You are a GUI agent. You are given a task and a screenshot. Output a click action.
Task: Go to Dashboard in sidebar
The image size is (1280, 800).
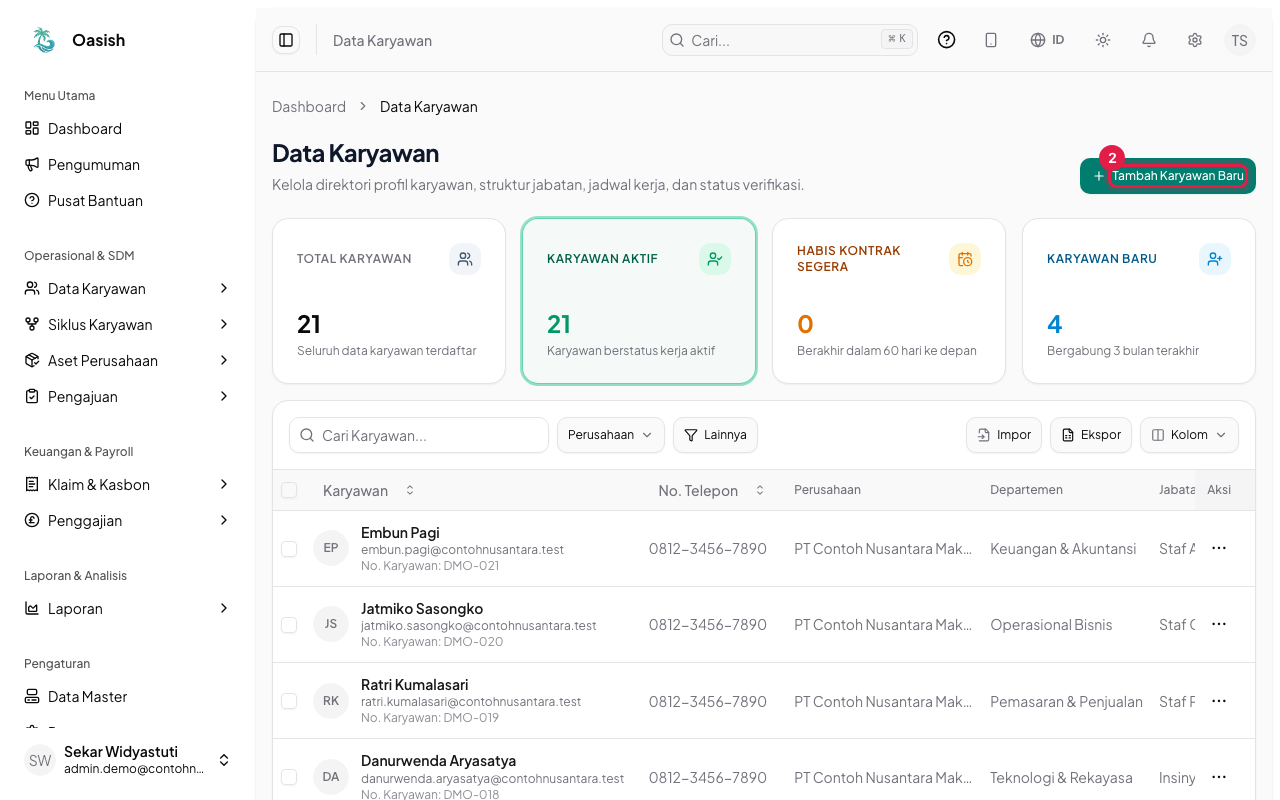pyautogui.click(x=128, y=128)
